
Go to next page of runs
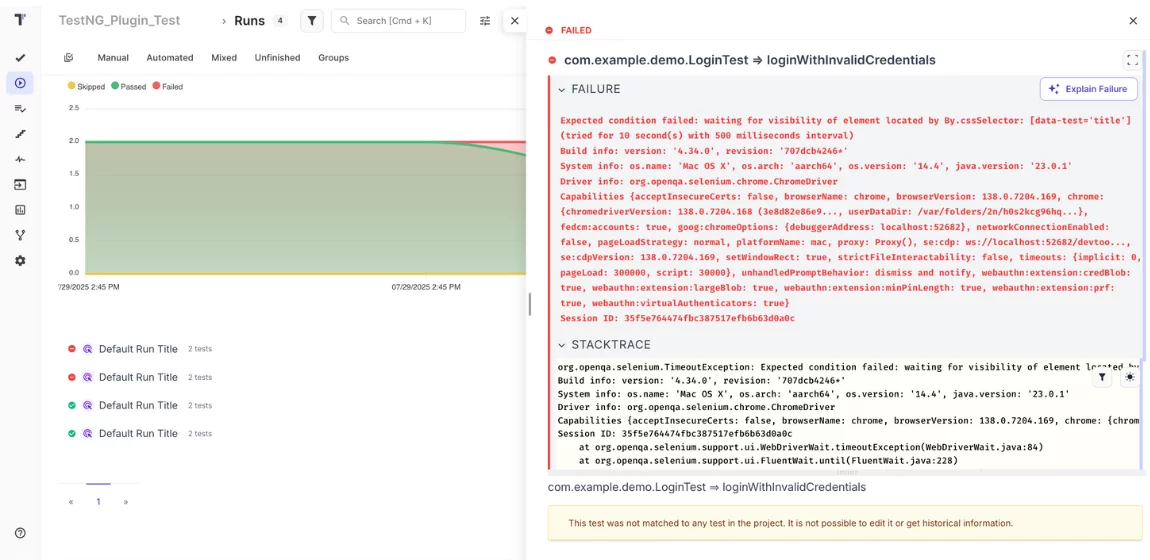point(125,502)
